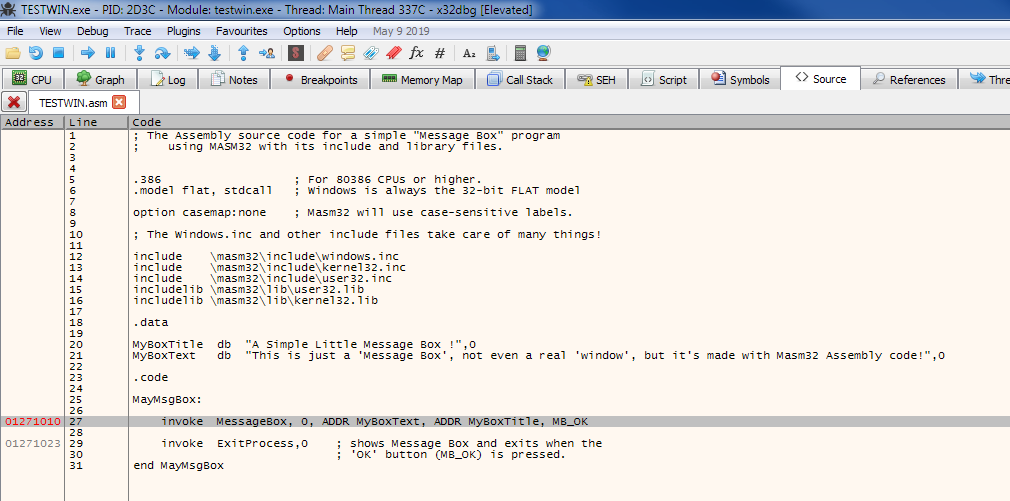This screenshot has height=501, width=1010.
Task: Select address 01271010
Action: (x=33, y=422)
